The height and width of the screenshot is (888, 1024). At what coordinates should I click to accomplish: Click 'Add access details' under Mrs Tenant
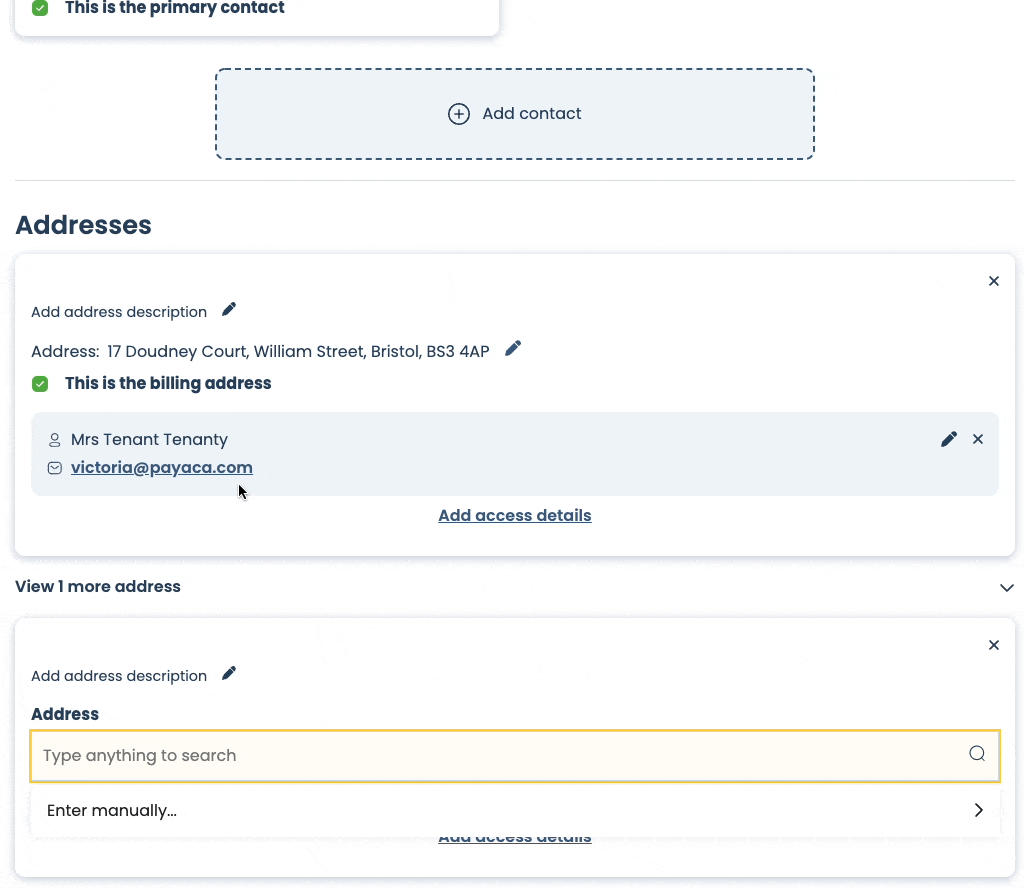coord(514,516)
